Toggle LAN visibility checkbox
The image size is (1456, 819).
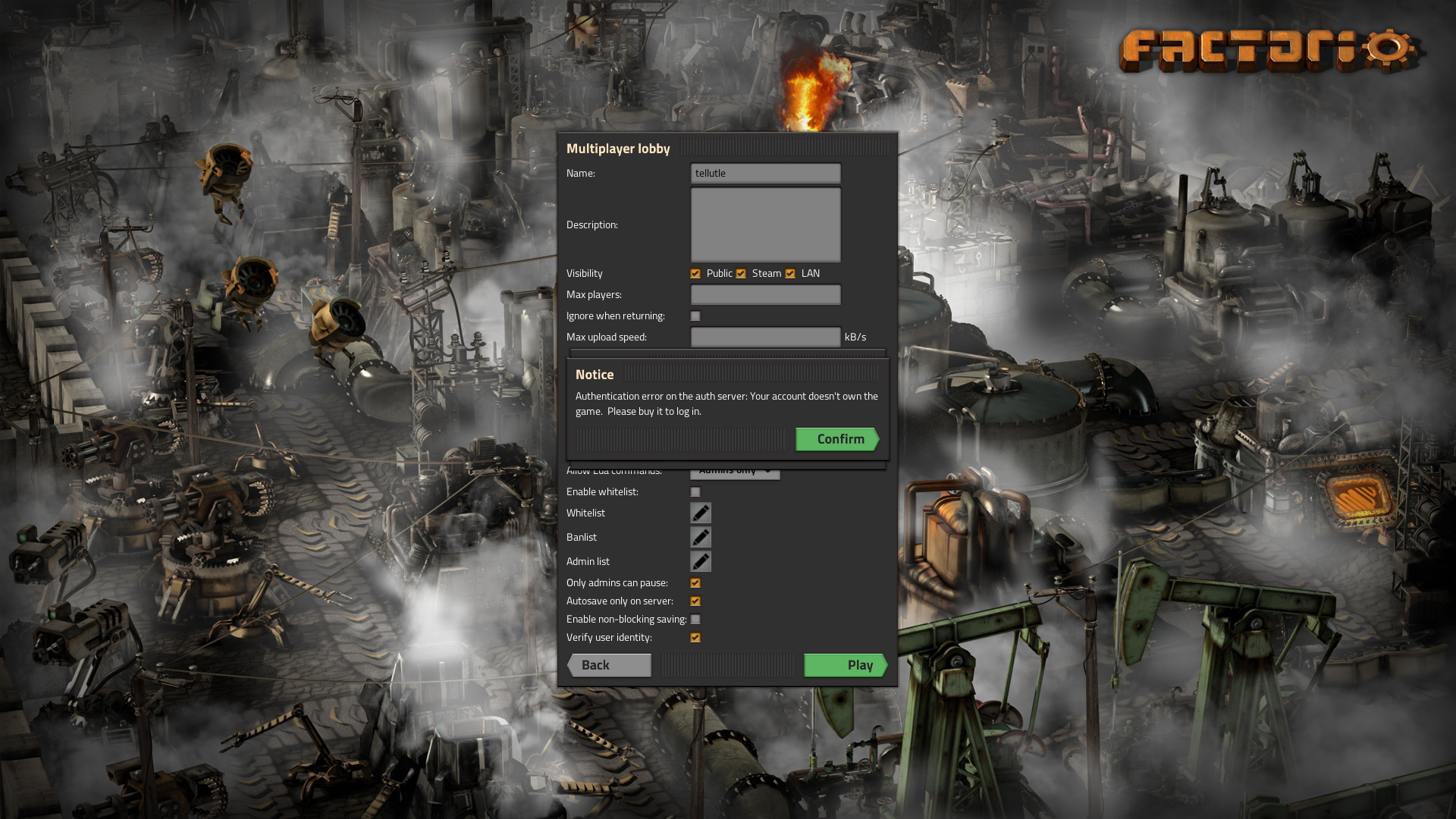[x=790, y=273]
